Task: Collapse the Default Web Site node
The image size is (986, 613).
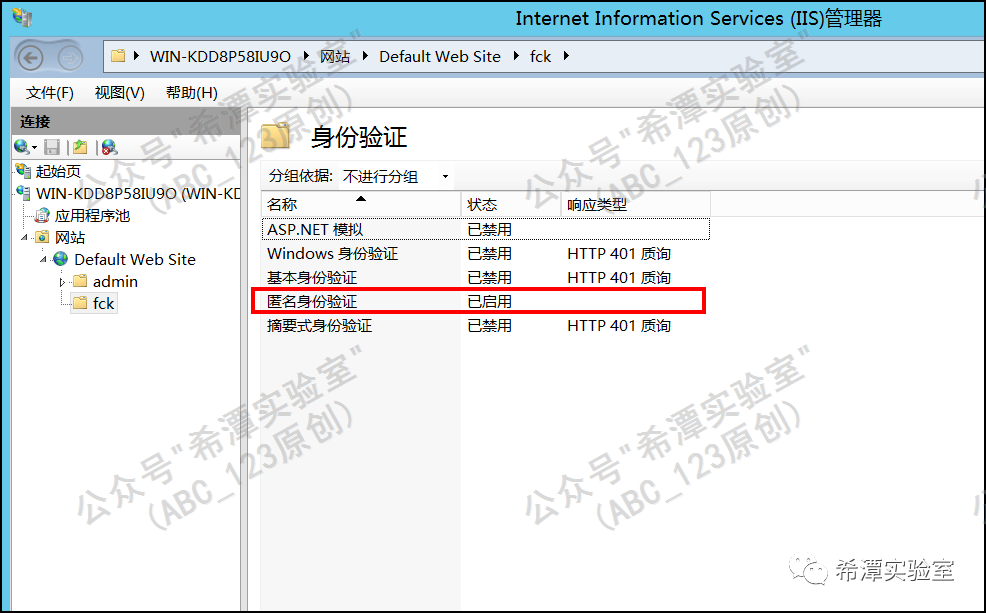Action: [x=43, y=259]
